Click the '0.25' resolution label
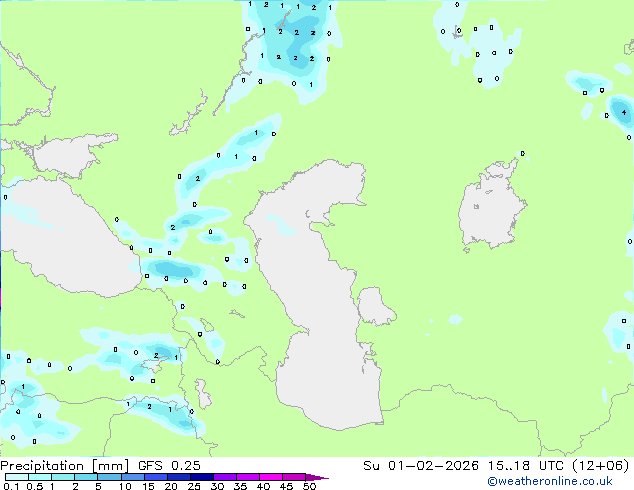Viewport: 634px width, 490px height. [x=186, y=466]
